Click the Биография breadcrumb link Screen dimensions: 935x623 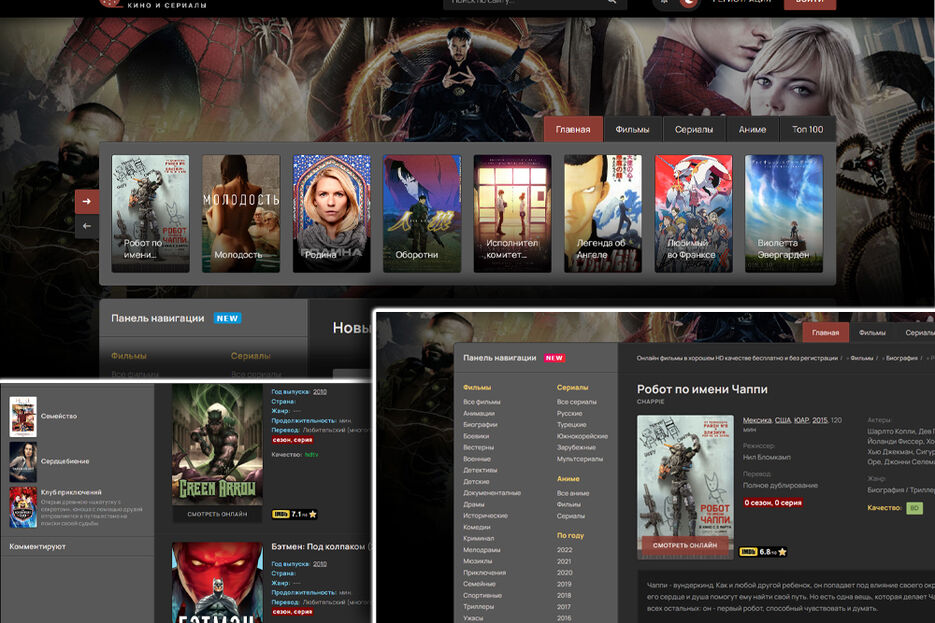click(902, 358)
